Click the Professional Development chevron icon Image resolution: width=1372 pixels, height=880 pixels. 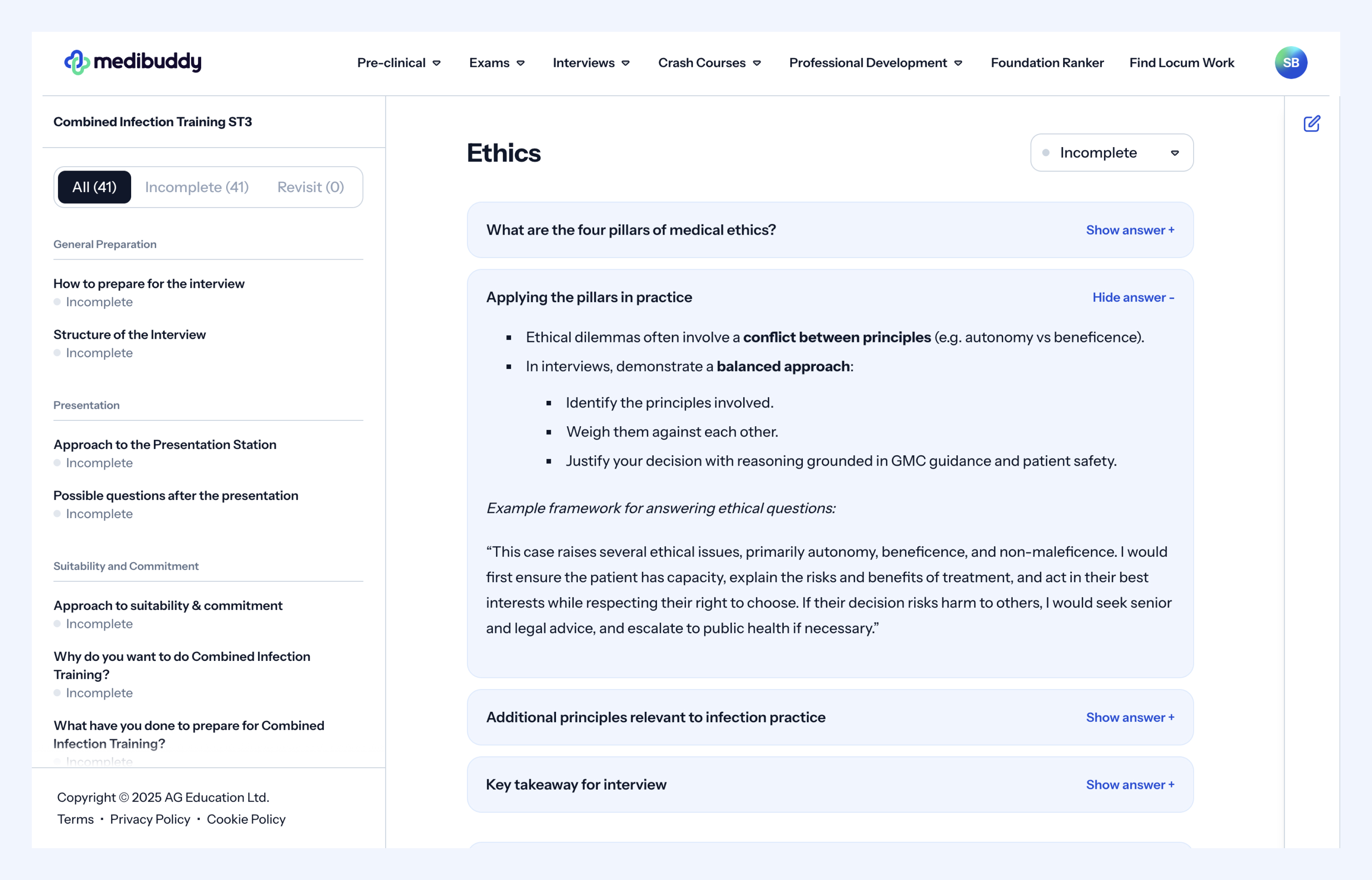958,64
